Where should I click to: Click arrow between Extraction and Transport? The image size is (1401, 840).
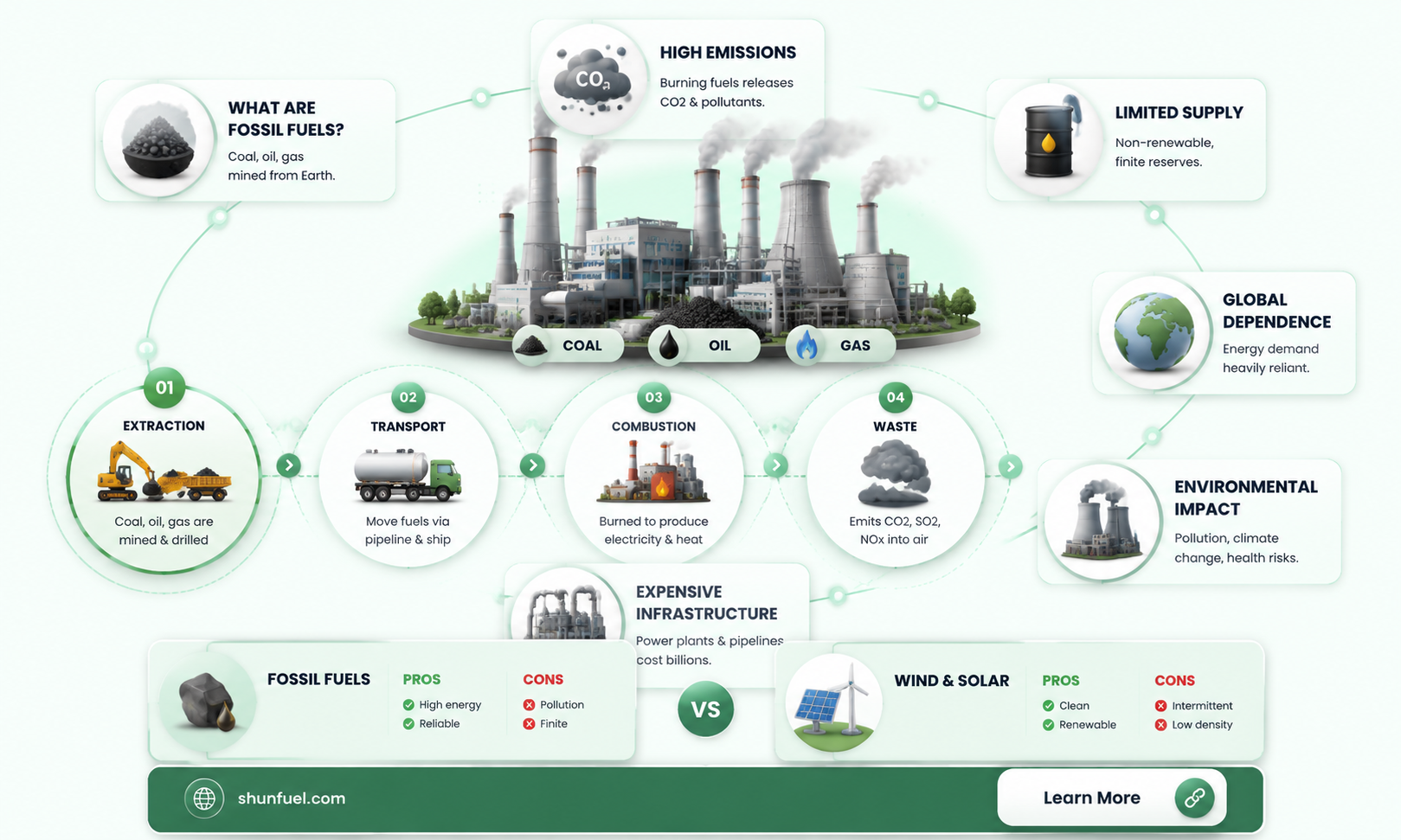(x=289, y=465)
